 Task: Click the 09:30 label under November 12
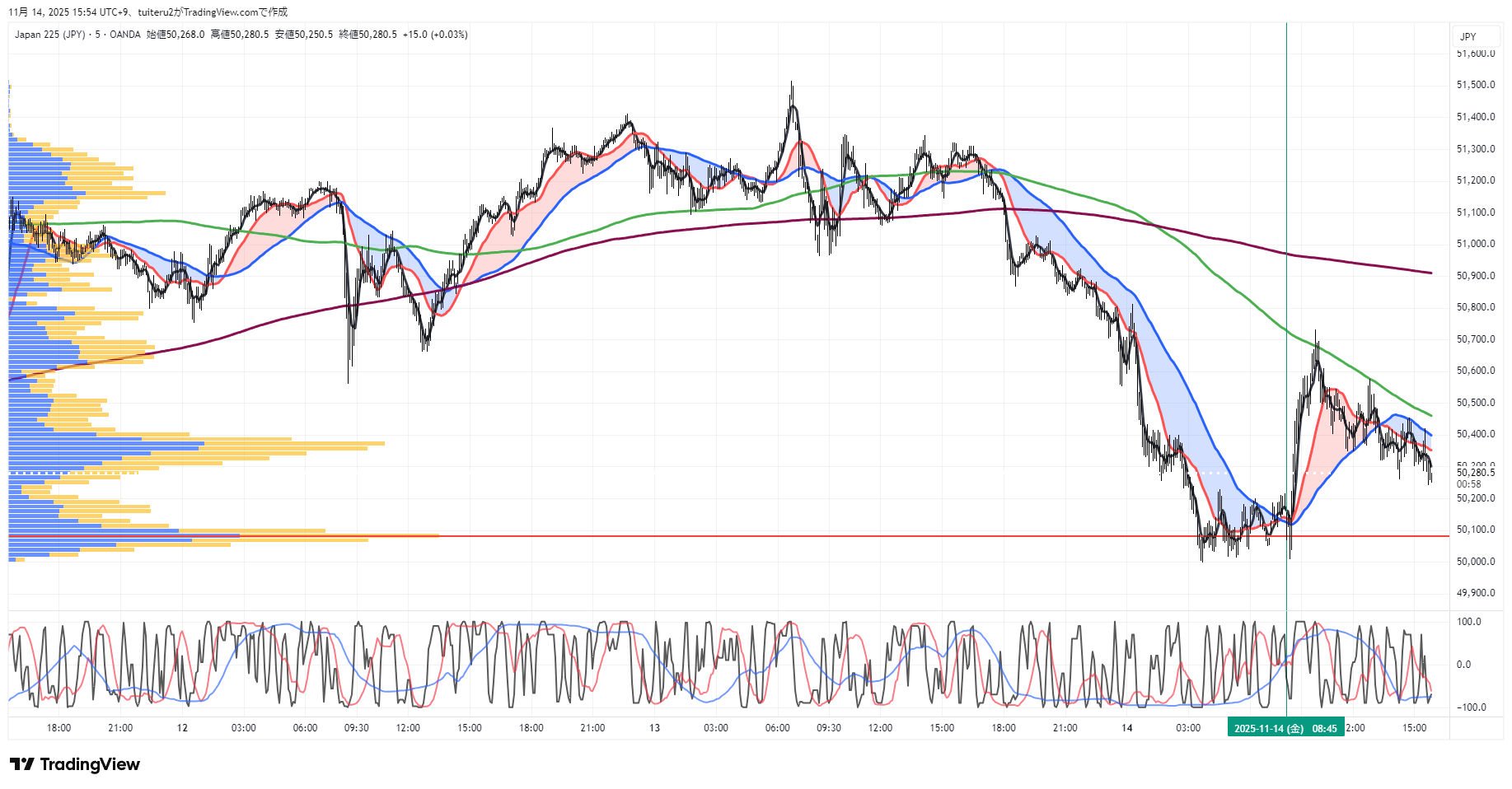tap(356, 728)
